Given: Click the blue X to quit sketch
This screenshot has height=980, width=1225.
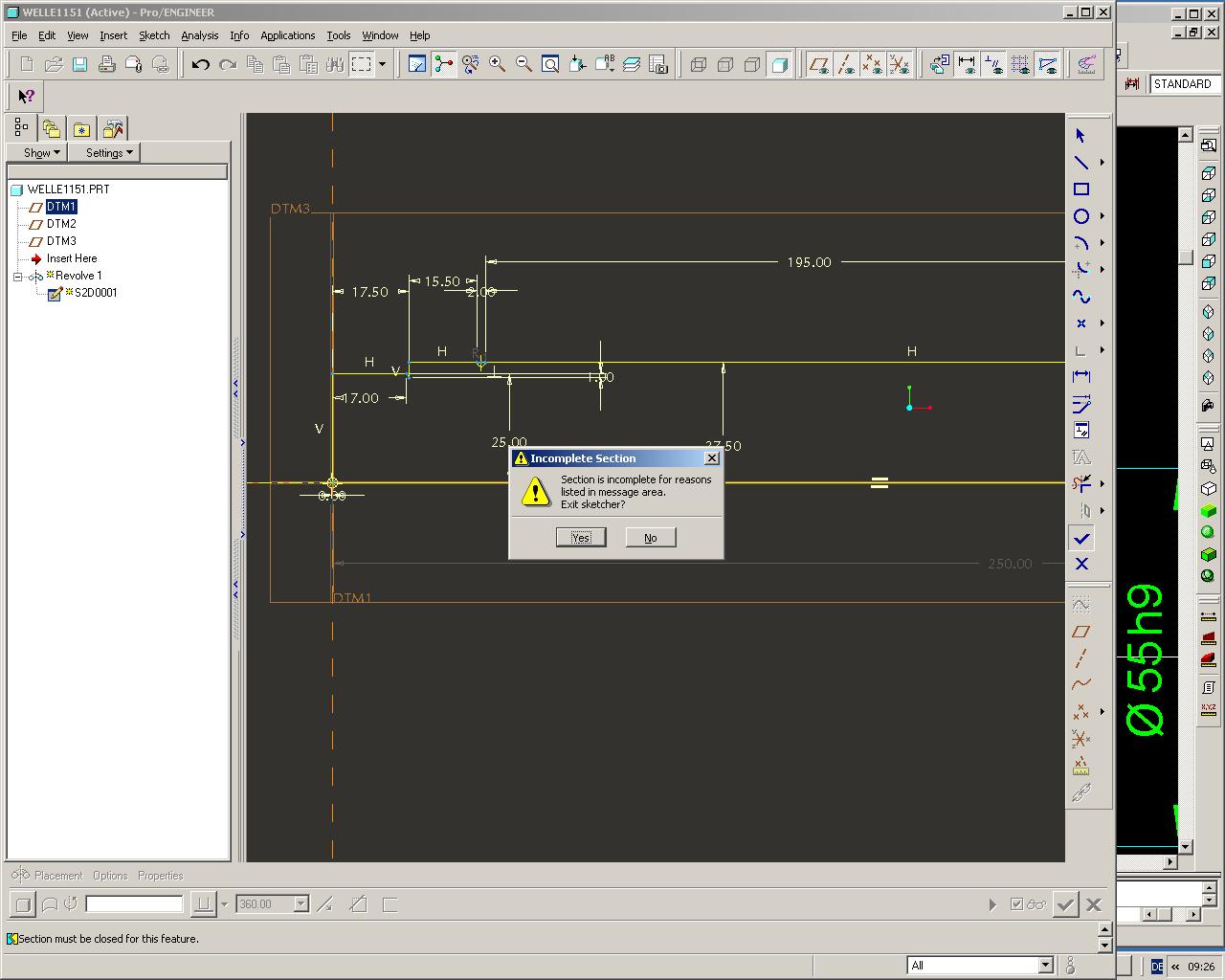Looking at the screenshot, I should pyautogui.click(x=1081, y=565).
